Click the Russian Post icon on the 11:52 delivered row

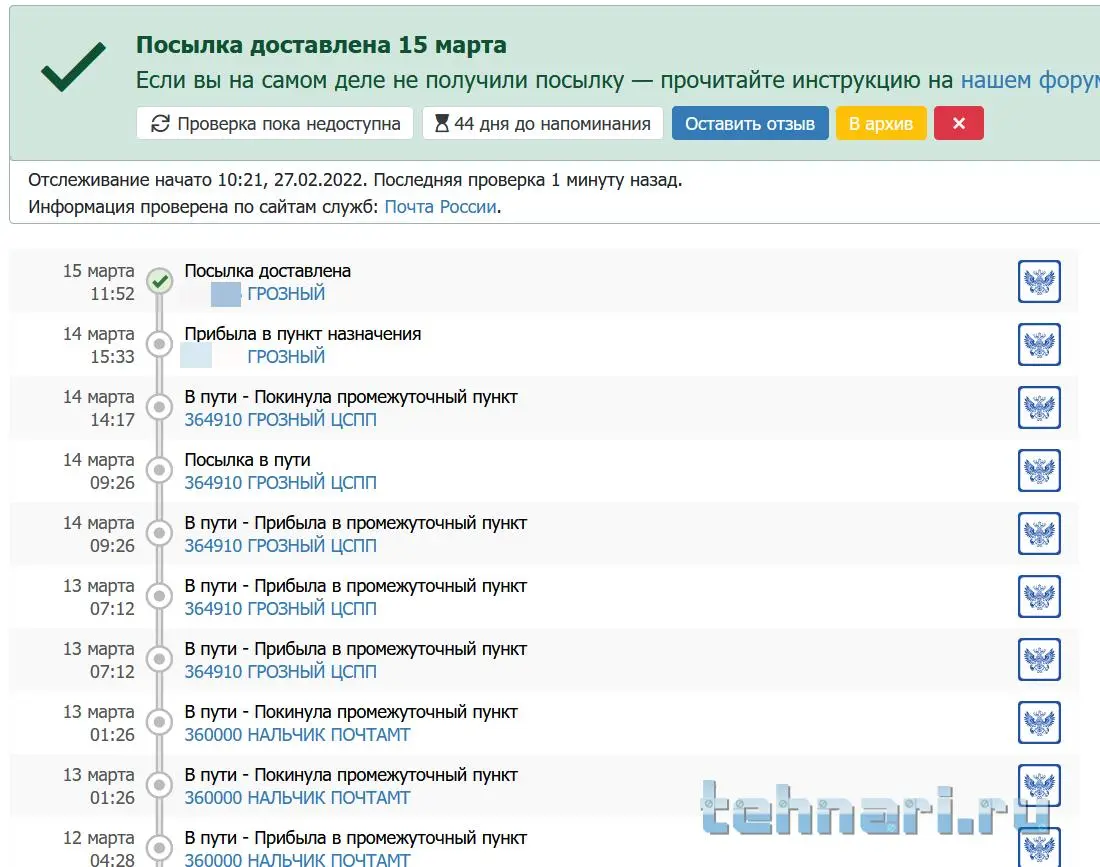pyautogui.click(x=1039, y=281)
